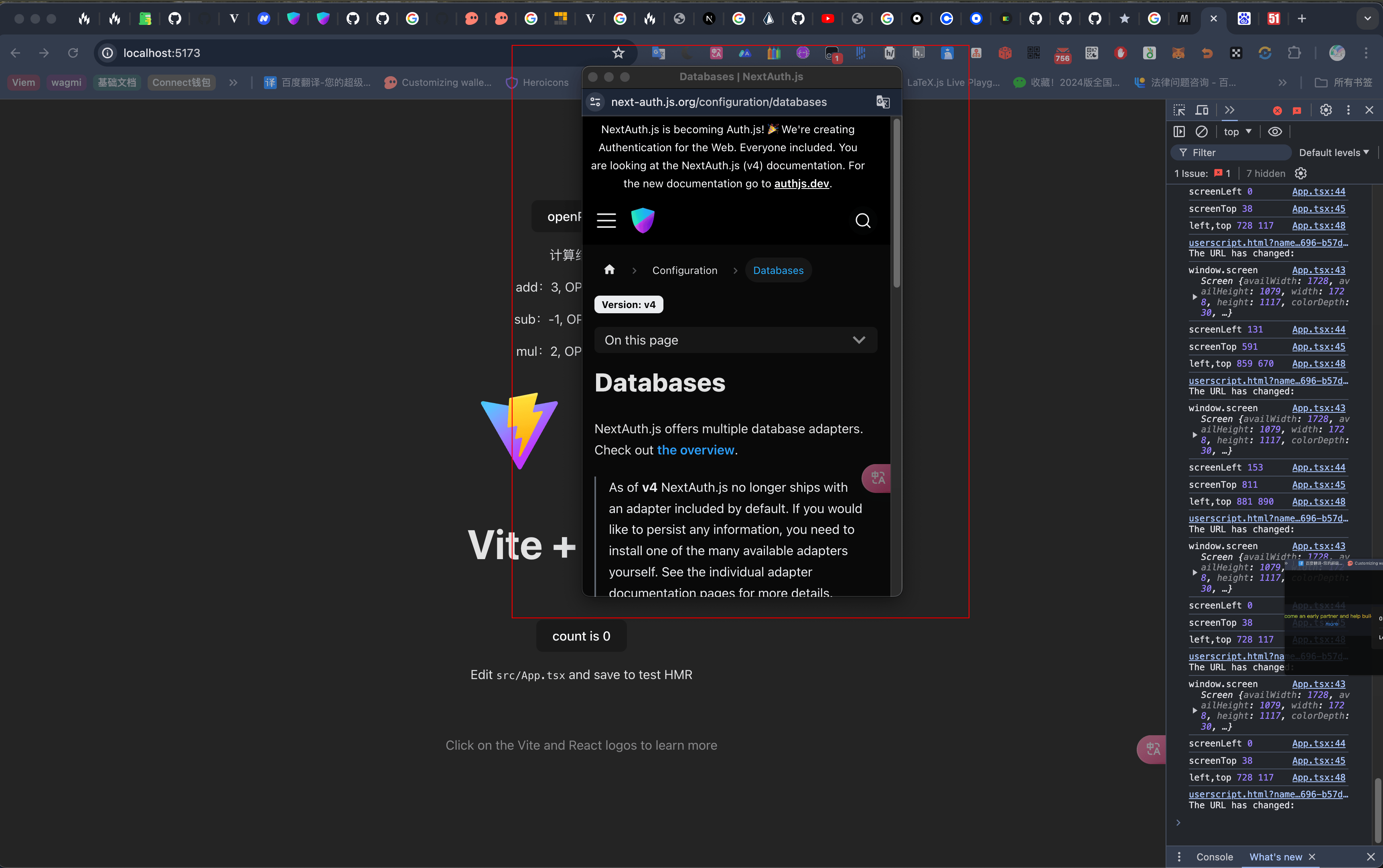This screenshot has height=868, width=1383.
Task: Clear the console with the ban icon
Action: pos(1202,132)
